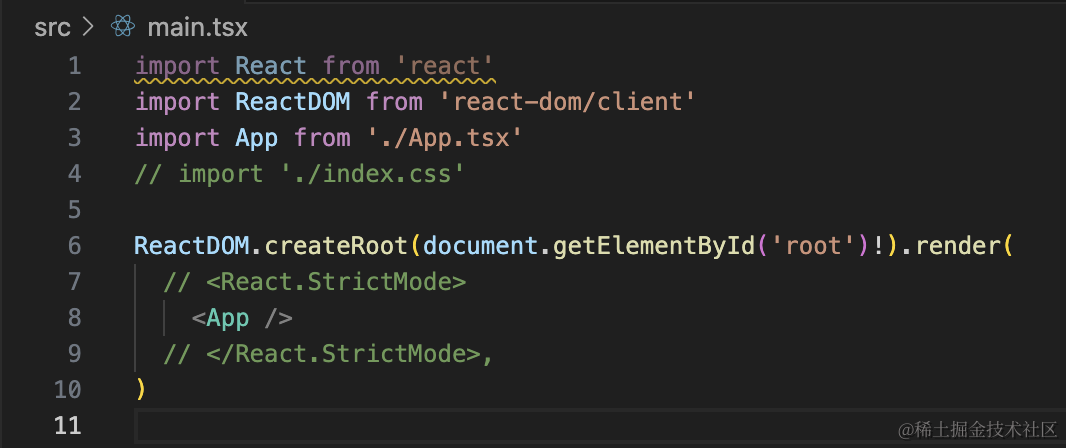Open the src breadcrumb folder
Screen dimensions: 1066x448
click(x=53, y=28)
